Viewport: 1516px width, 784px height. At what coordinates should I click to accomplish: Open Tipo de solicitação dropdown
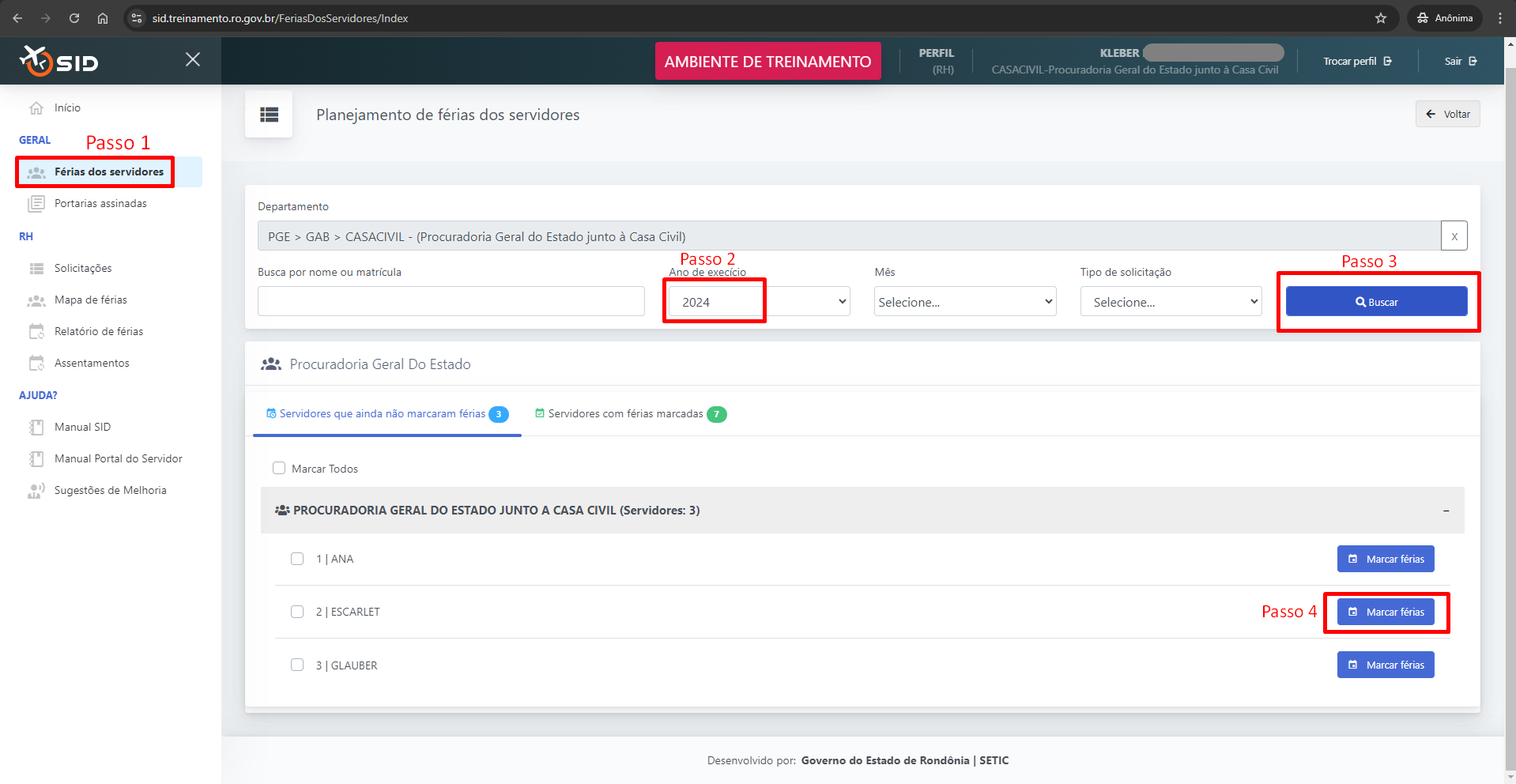pyautogui.click(x=1170, y=301)
